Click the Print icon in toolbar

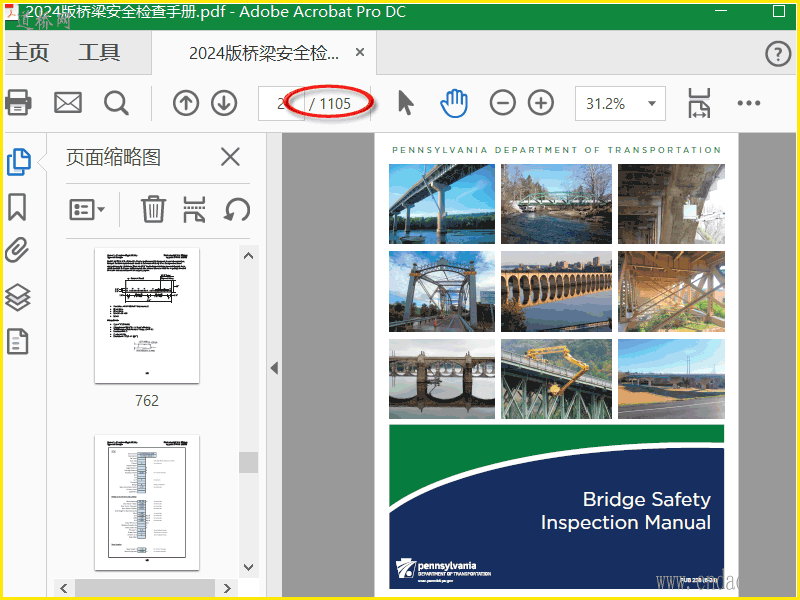coord(18,103)
